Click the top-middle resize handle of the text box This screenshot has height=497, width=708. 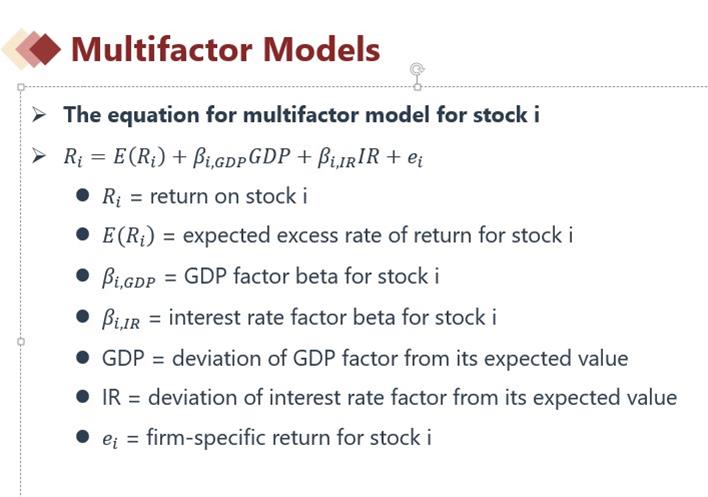418,87
